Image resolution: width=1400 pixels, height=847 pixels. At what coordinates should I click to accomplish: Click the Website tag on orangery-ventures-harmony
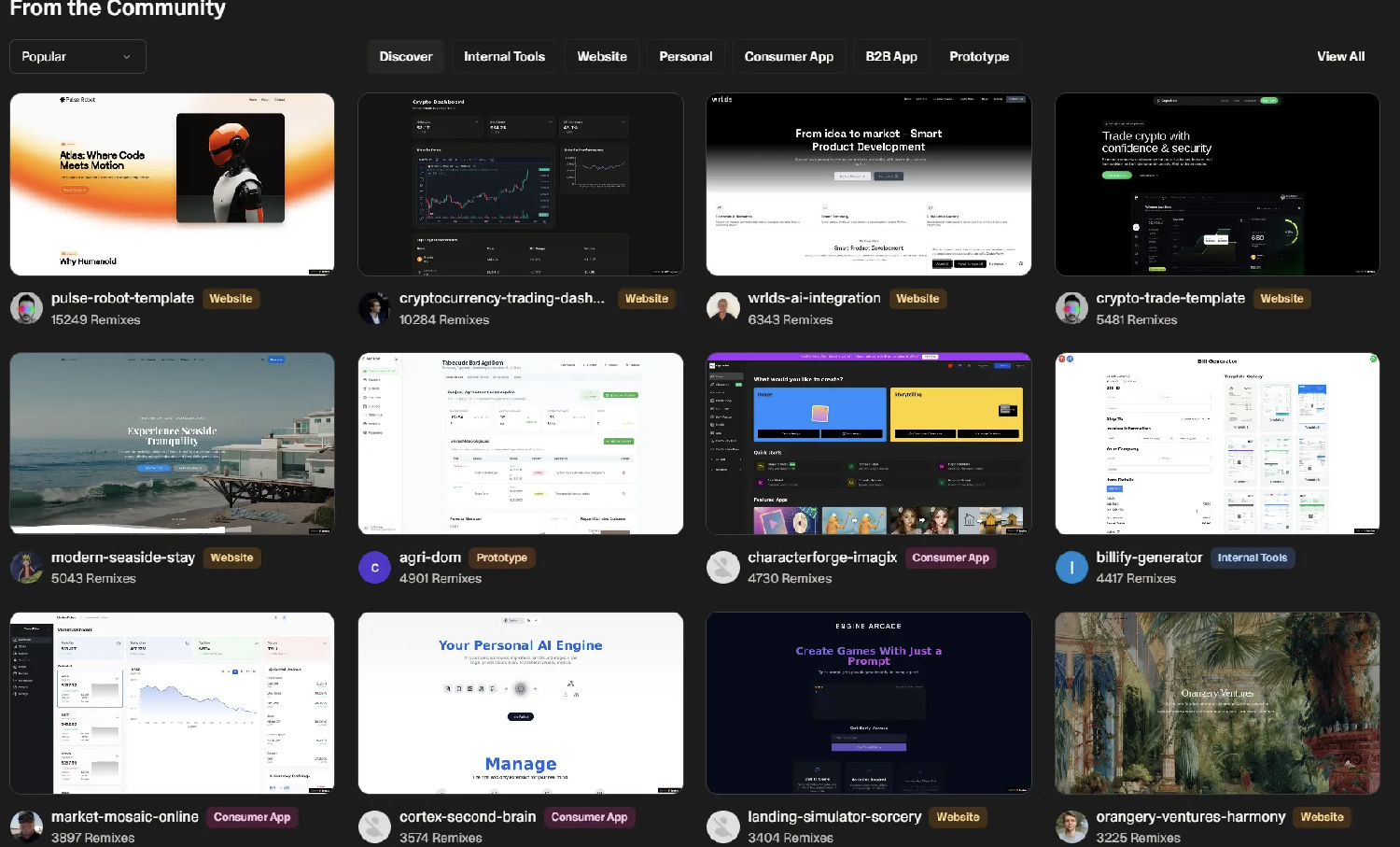[1322, 817]
